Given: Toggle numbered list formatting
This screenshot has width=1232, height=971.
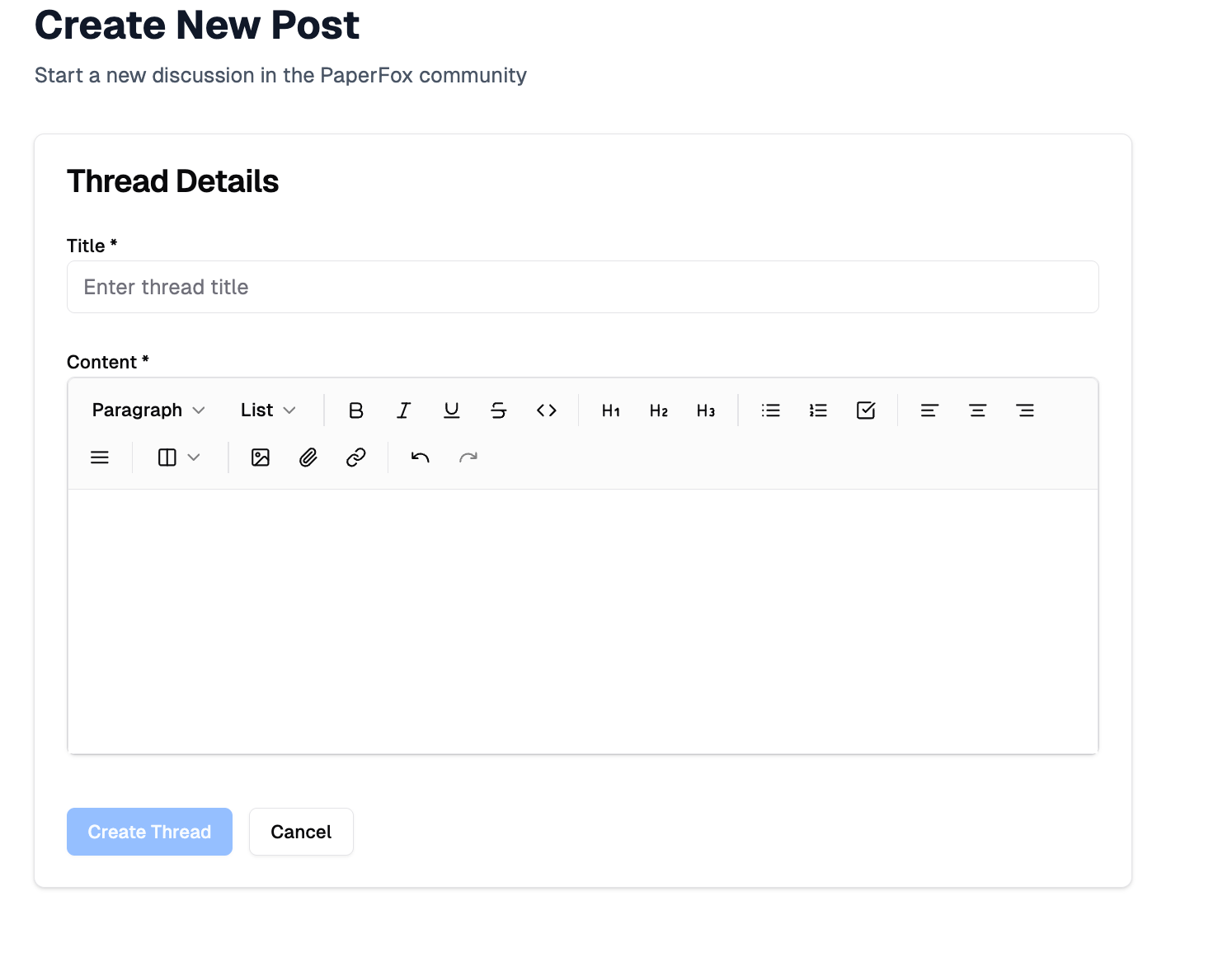Looking at the screenshot, I should click(818, 410).
